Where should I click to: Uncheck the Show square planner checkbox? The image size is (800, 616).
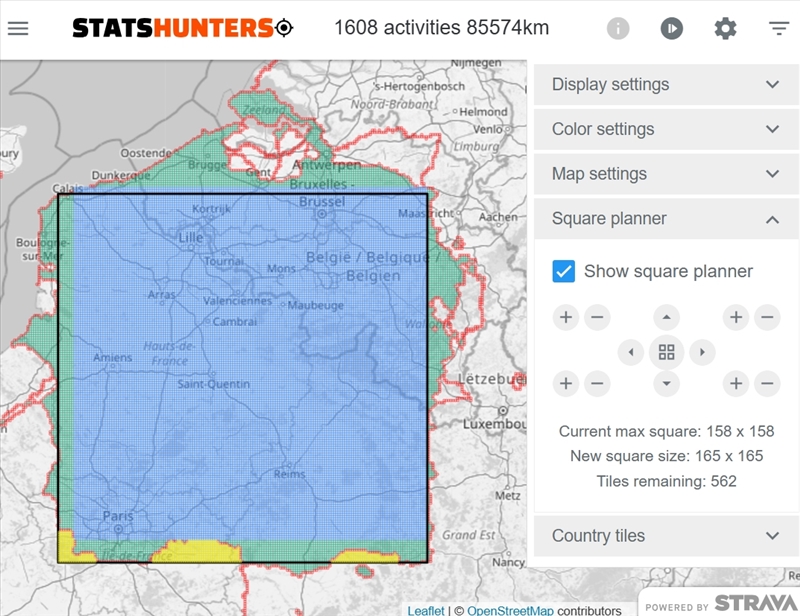564,271
